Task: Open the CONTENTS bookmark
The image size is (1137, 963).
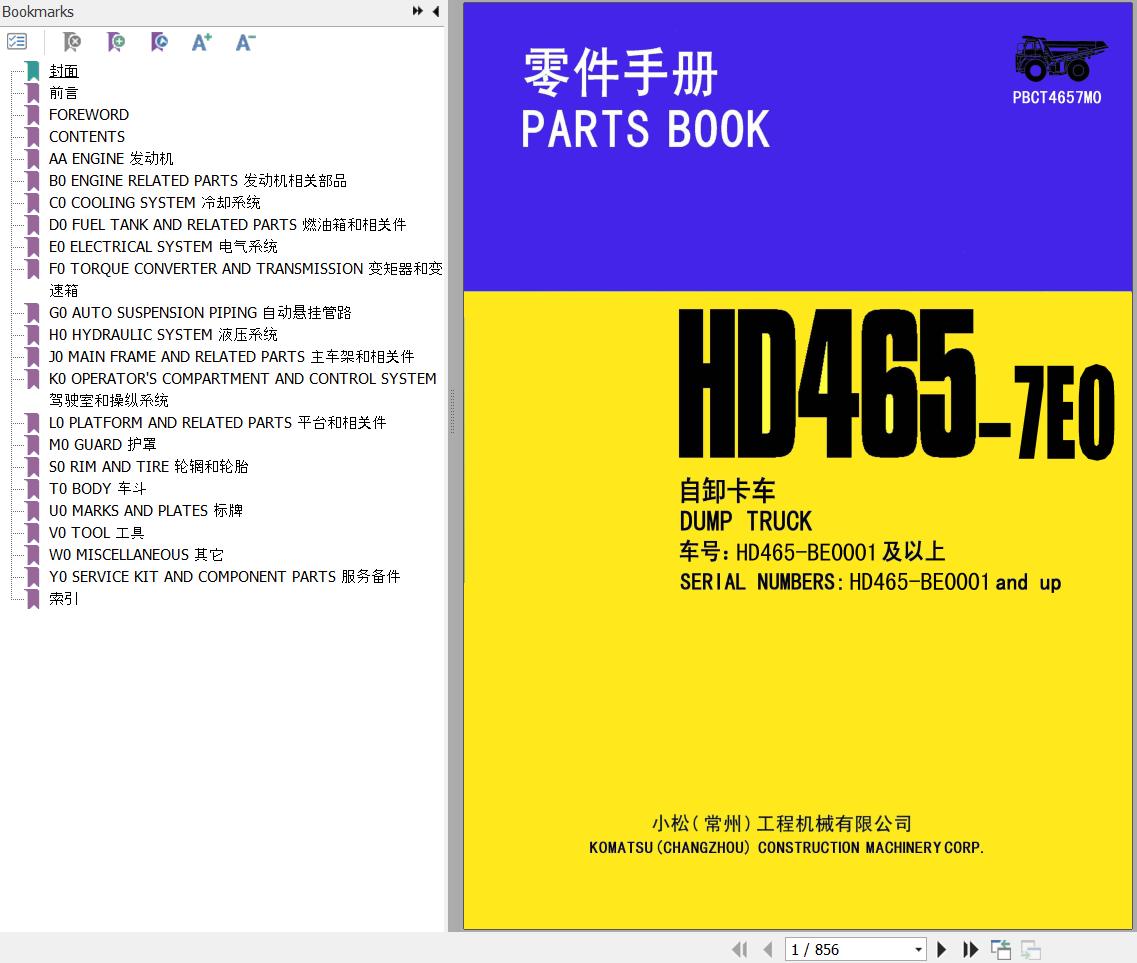Action: [86, 136]
